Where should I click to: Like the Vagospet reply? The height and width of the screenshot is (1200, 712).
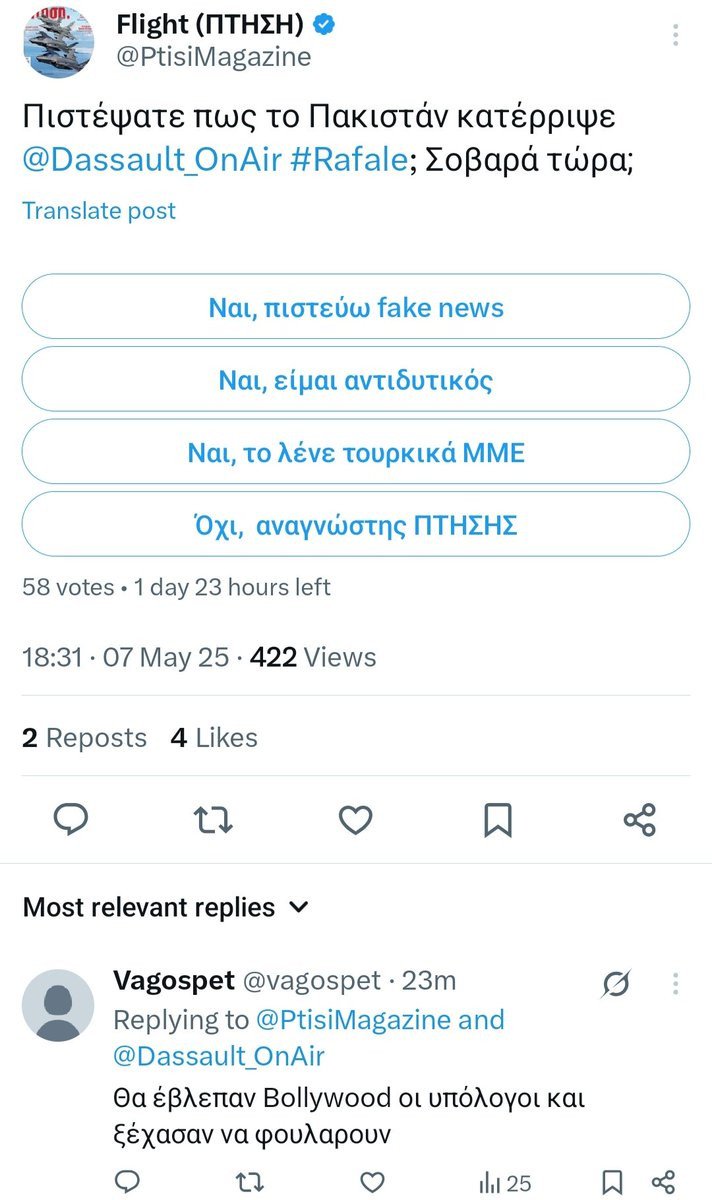[372, 1183]
